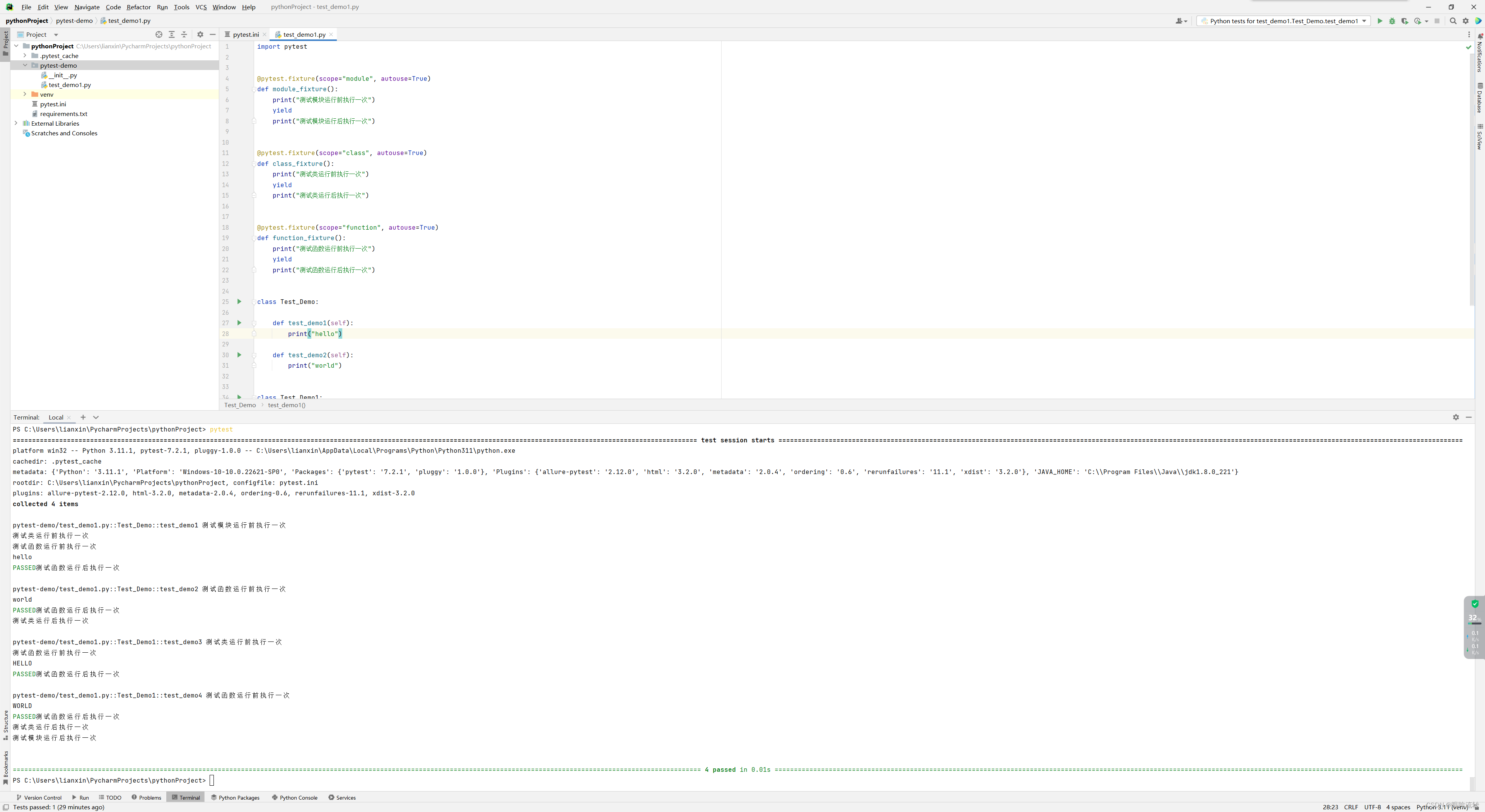Change the CRLF line separator

[1351, 807]
